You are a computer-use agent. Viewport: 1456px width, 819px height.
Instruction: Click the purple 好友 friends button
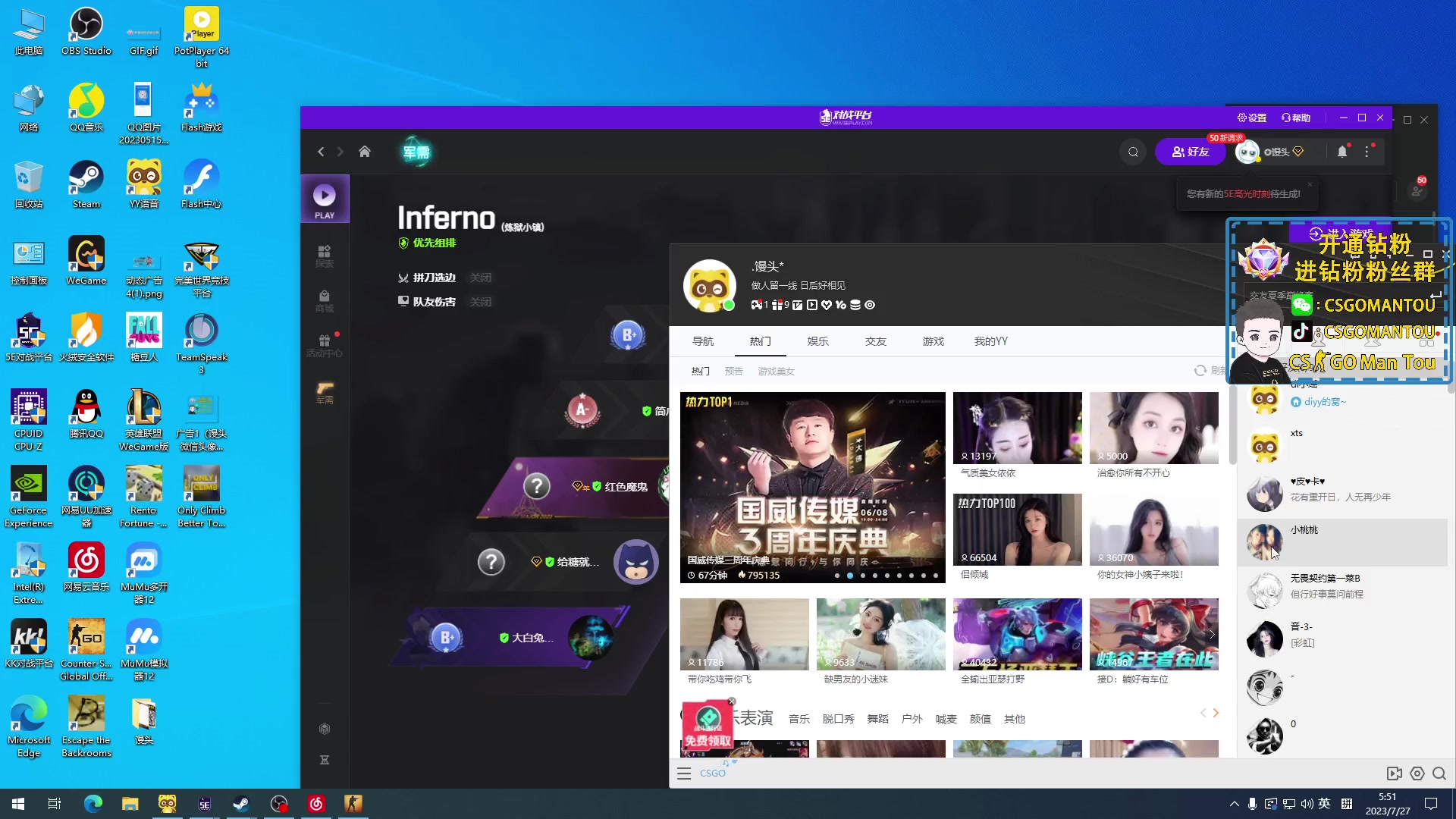click(1190, 152)
